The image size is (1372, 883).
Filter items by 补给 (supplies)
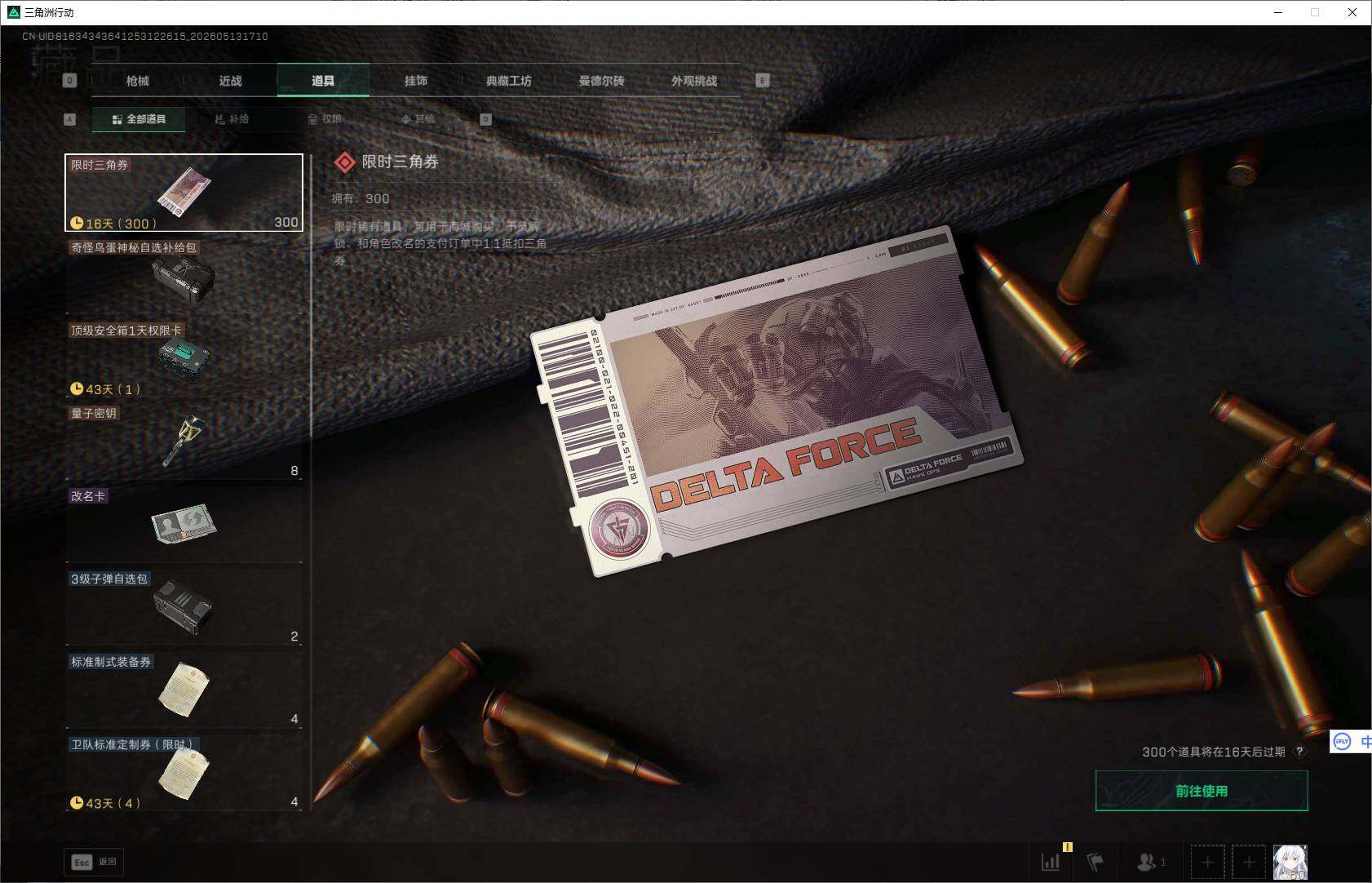tap(232, 119)
